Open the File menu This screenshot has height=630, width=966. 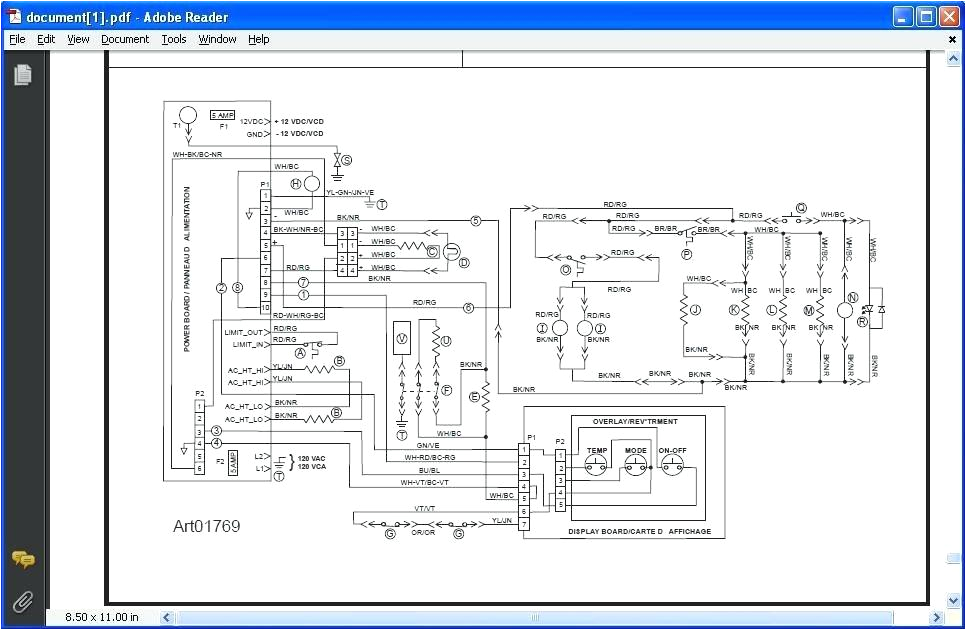16,39
